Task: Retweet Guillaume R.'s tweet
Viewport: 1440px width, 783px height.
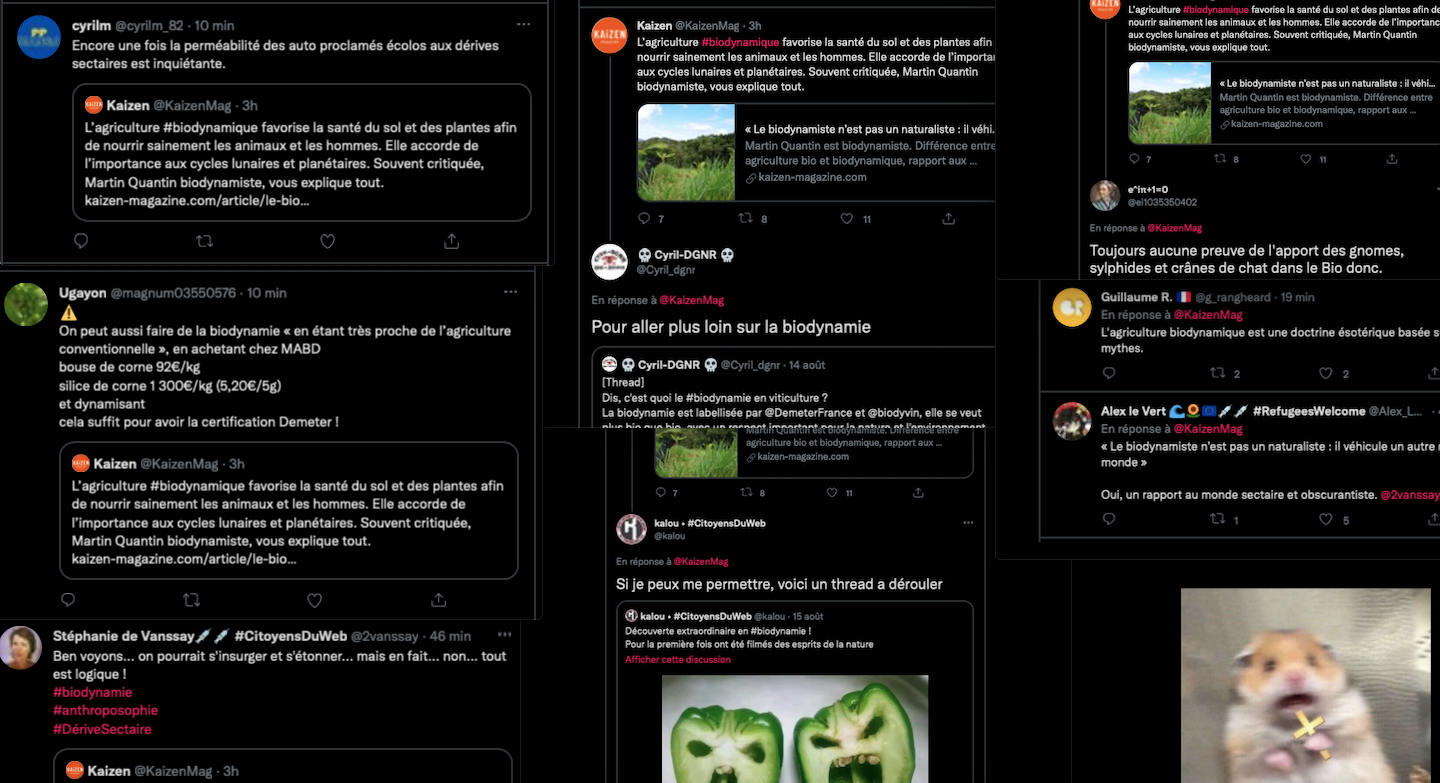Action: click(1218, 373)
